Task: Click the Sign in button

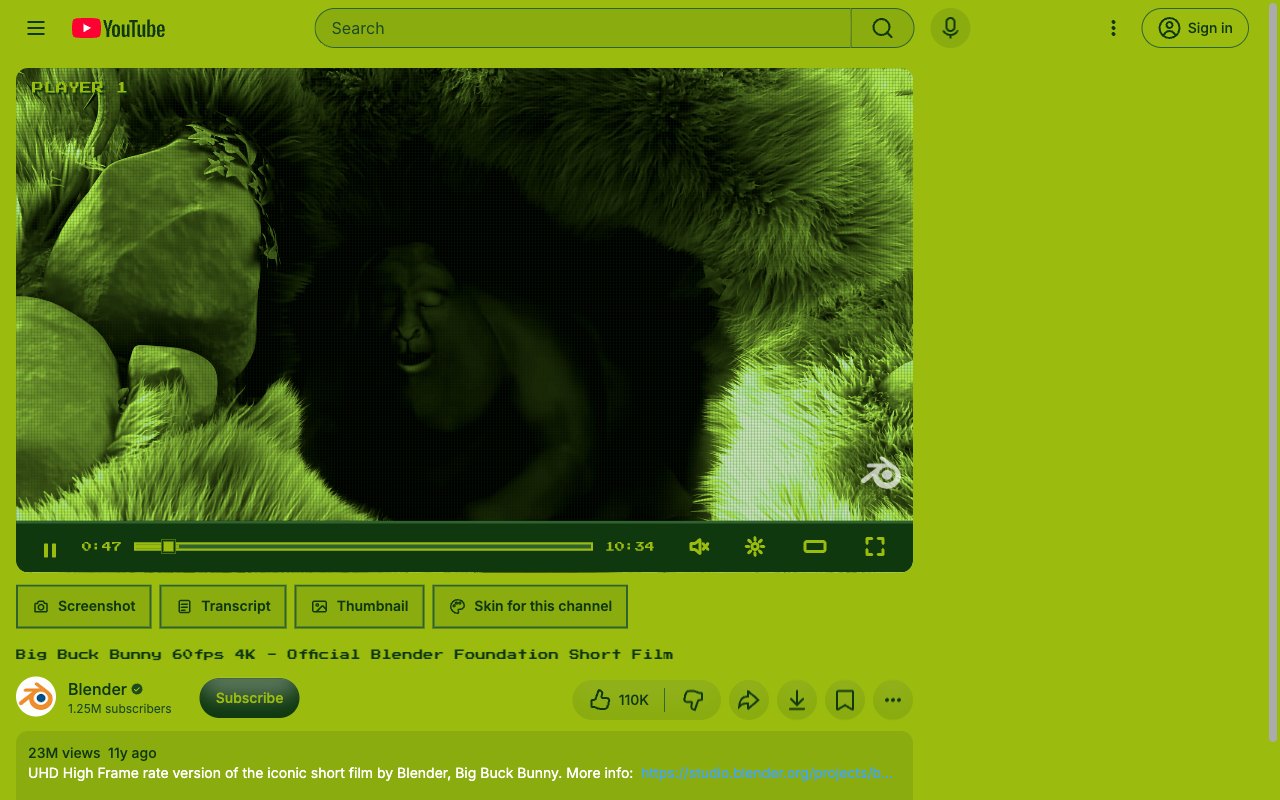Action: coord(1195,28)
